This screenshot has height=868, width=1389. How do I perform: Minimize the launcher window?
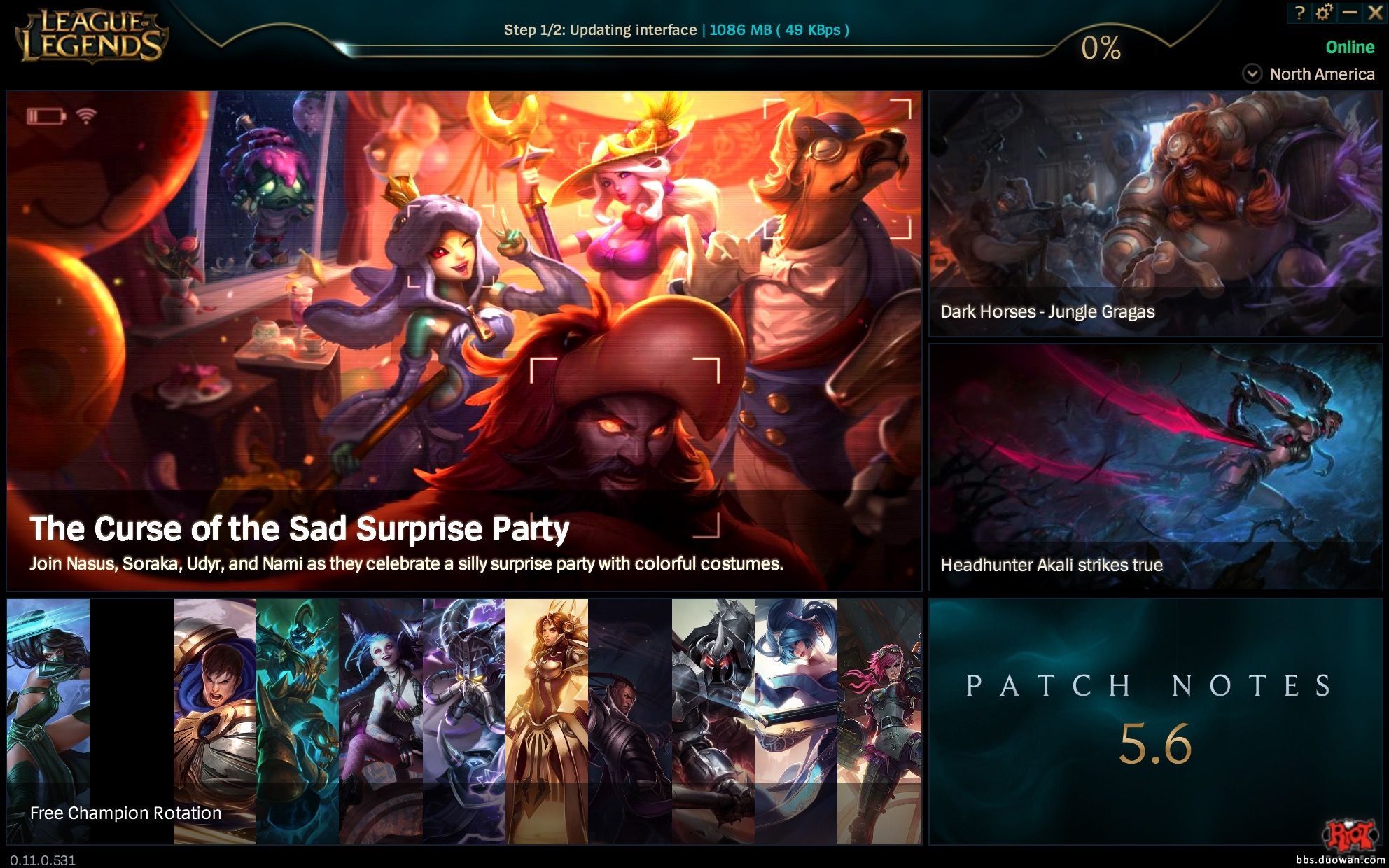click(x=1349, y=13)
